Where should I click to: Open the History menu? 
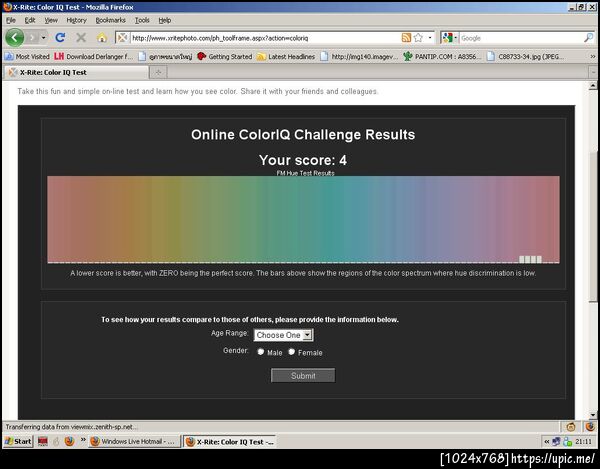(77, 20)
